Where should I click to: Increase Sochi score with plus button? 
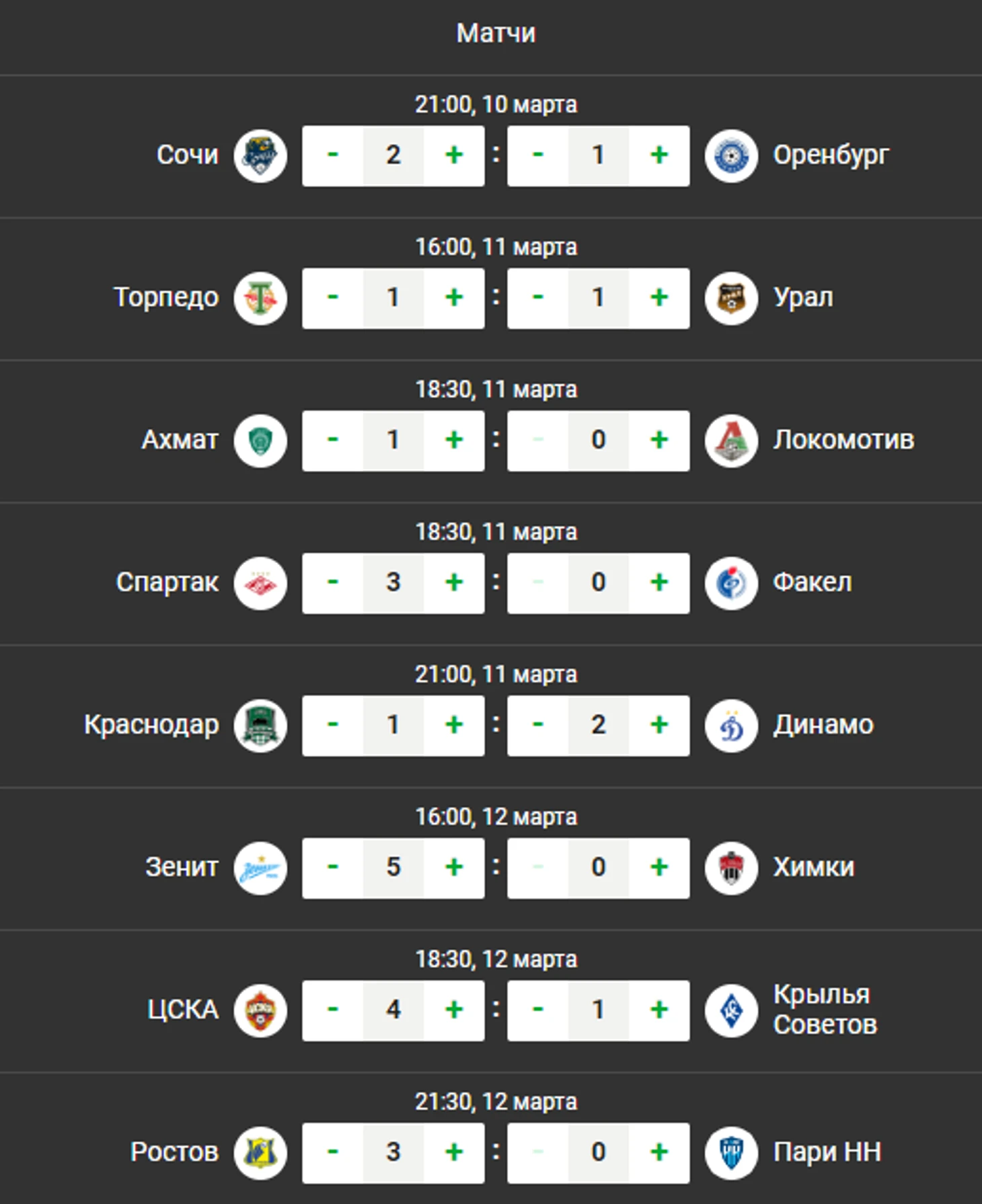coord(454,156)
